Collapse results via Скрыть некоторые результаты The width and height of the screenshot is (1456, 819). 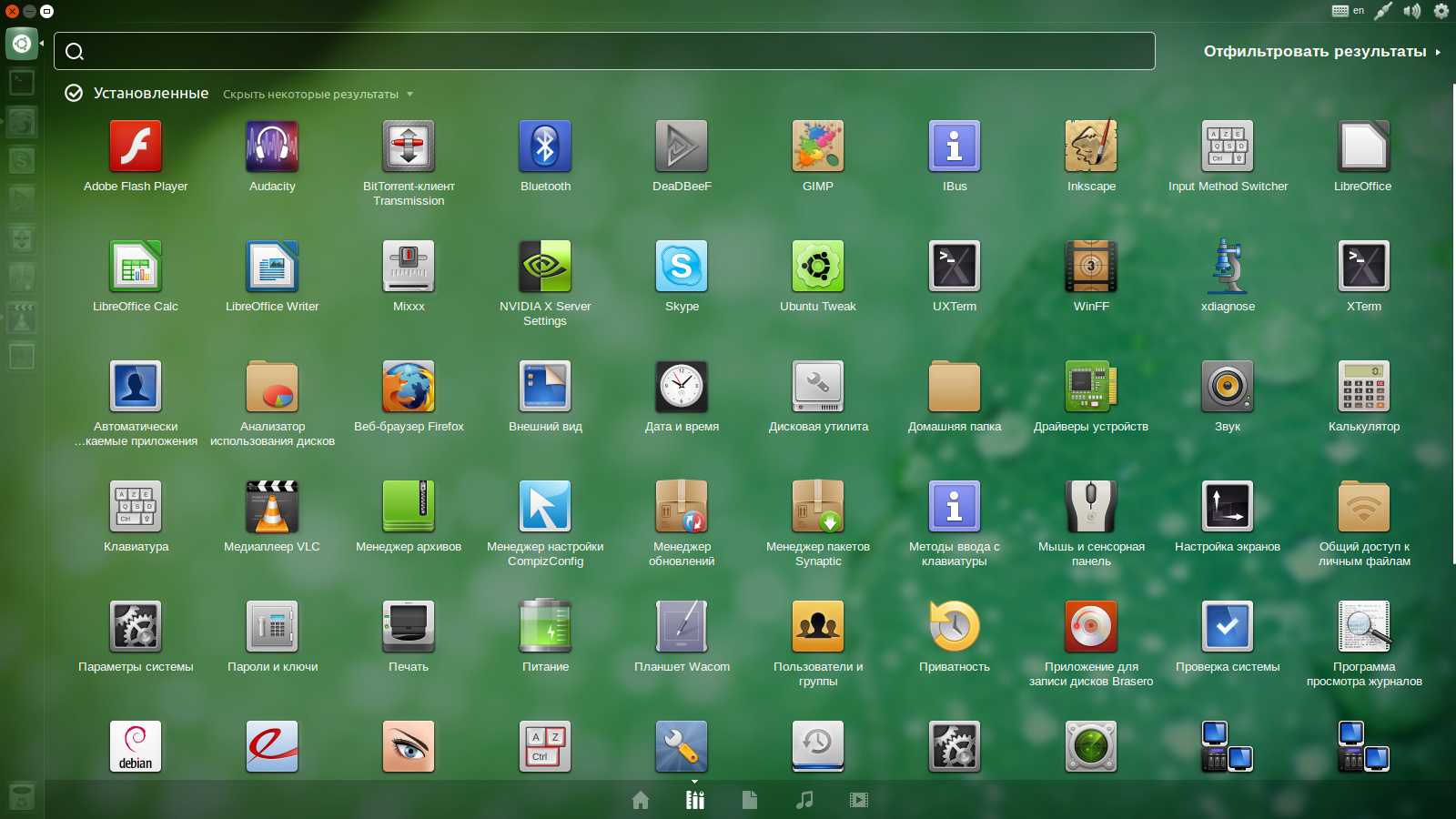318,95
